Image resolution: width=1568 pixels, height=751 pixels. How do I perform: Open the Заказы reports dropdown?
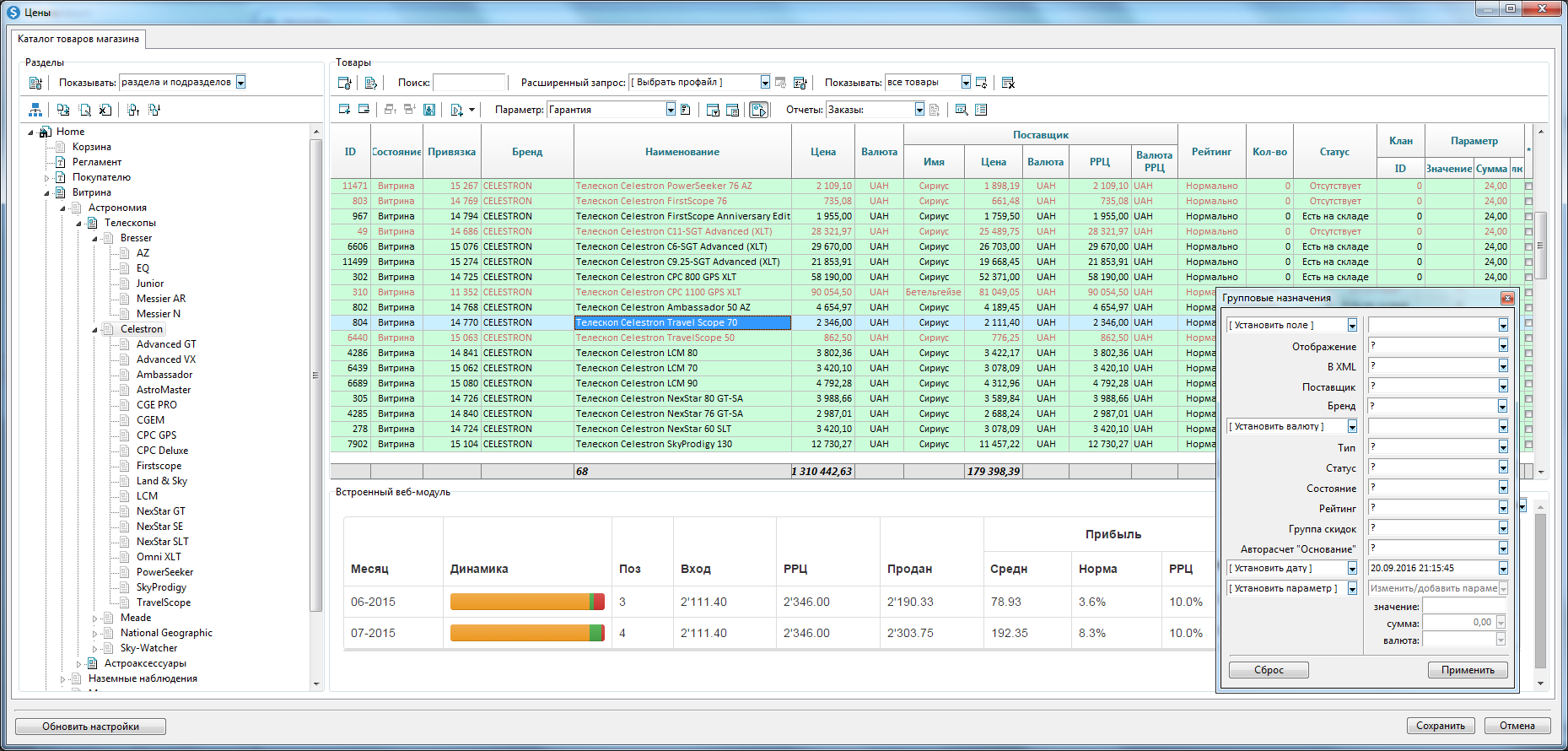[919, 110]
